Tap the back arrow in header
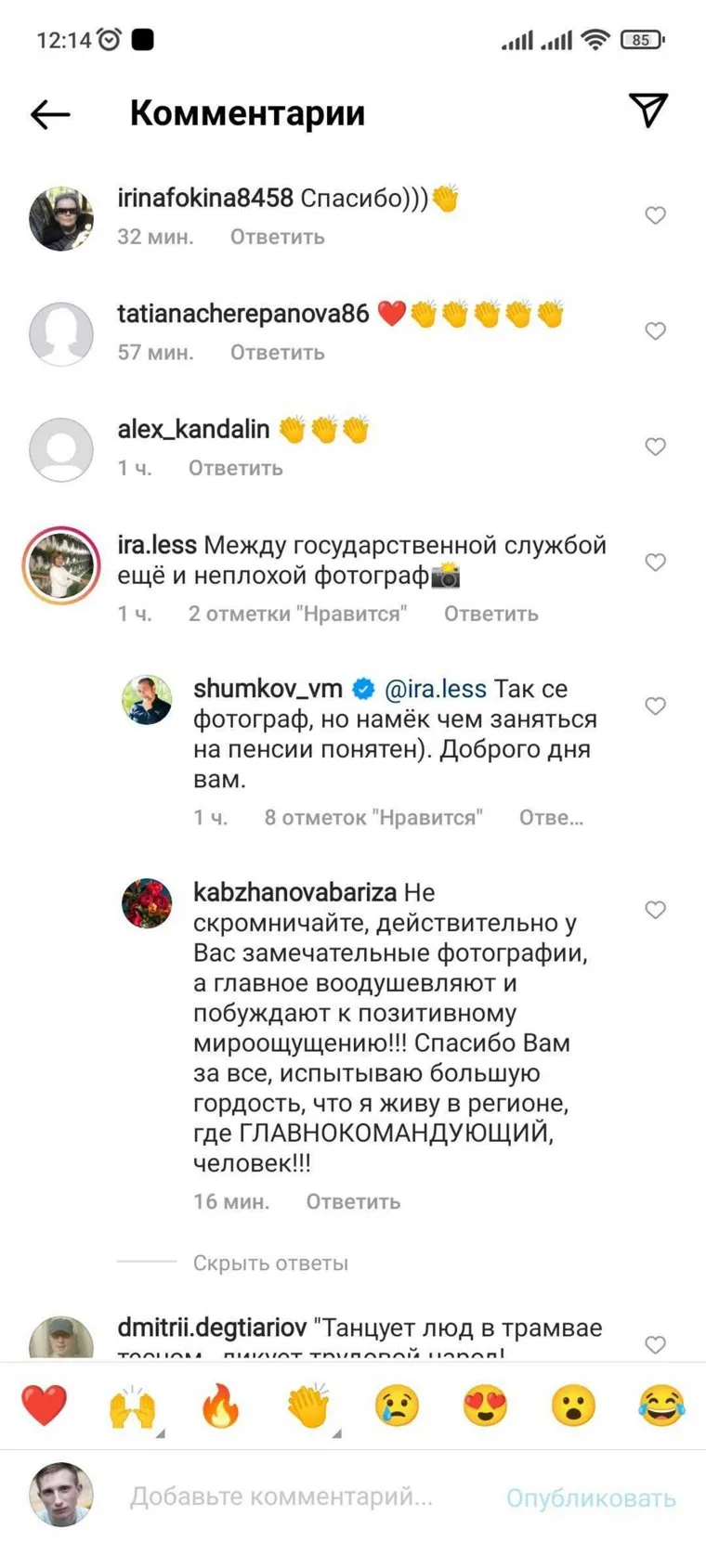The image size is (706, 1568). [x=50, y=114]
